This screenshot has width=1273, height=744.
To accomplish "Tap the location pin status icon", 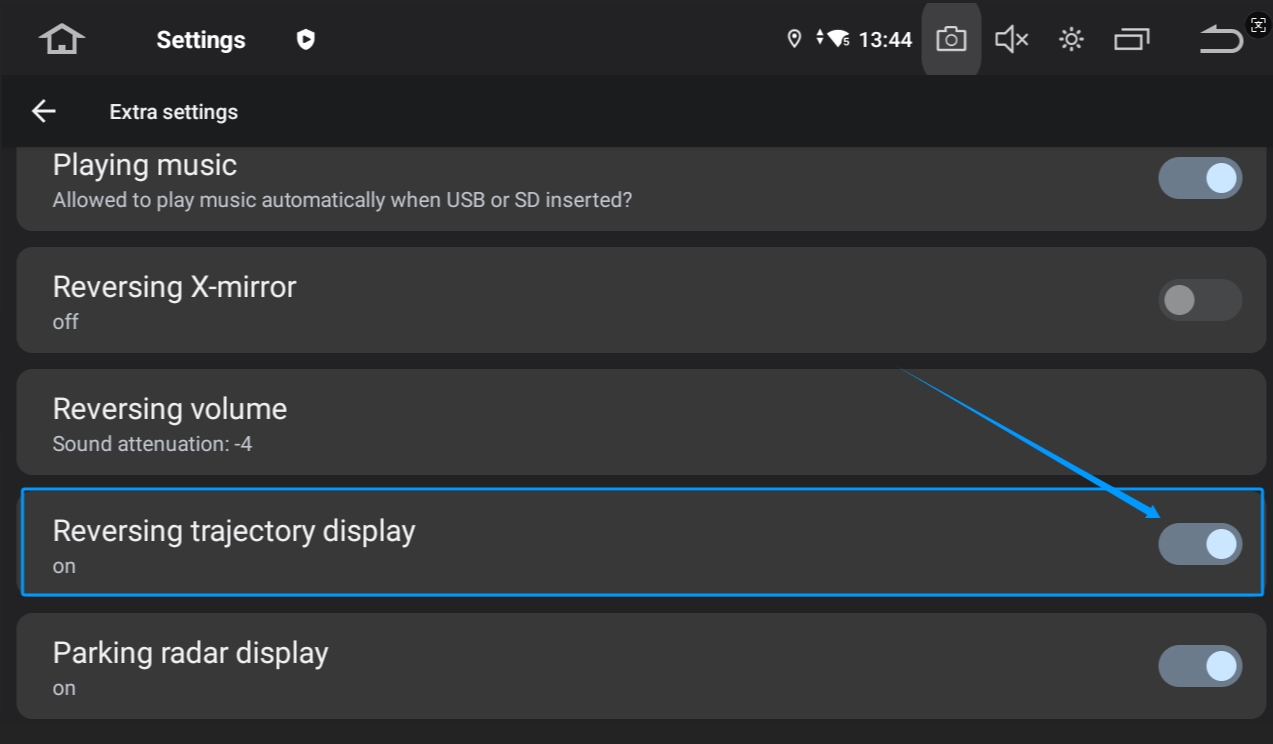I will tap(794, 39).
